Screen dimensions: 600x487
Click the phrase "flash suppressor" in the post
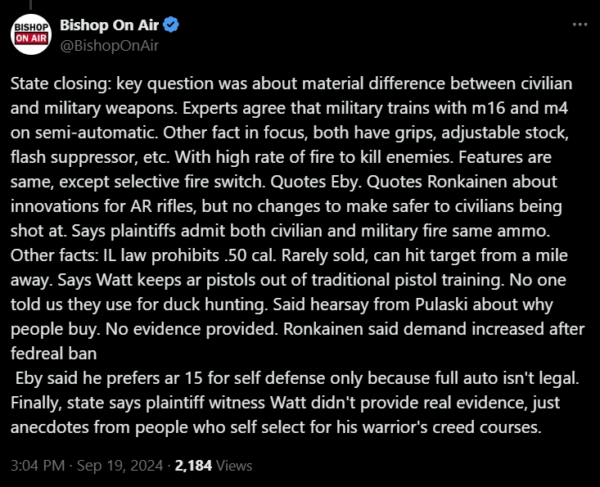pyautogui.click(x=74, y=157)
